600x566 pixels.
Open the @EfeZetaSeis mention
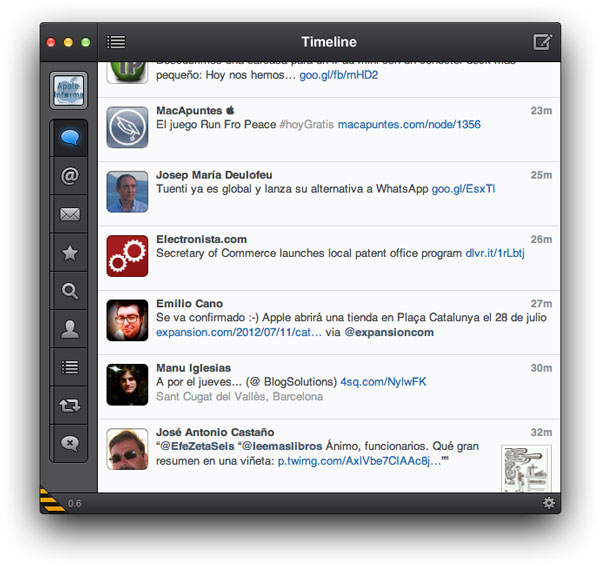pyautogui.click(x=197, y=446)
